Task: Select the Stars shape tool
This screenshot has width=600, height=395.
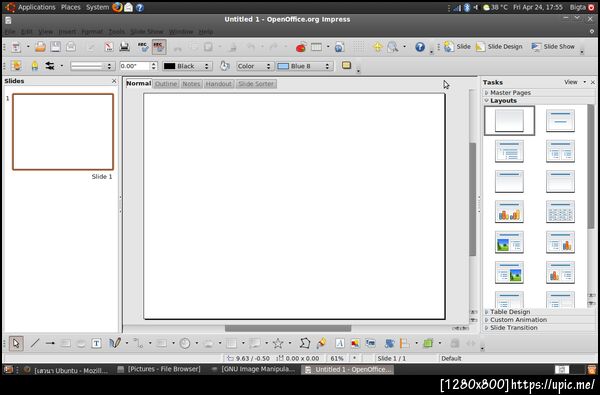Action: tap(278, 343)
